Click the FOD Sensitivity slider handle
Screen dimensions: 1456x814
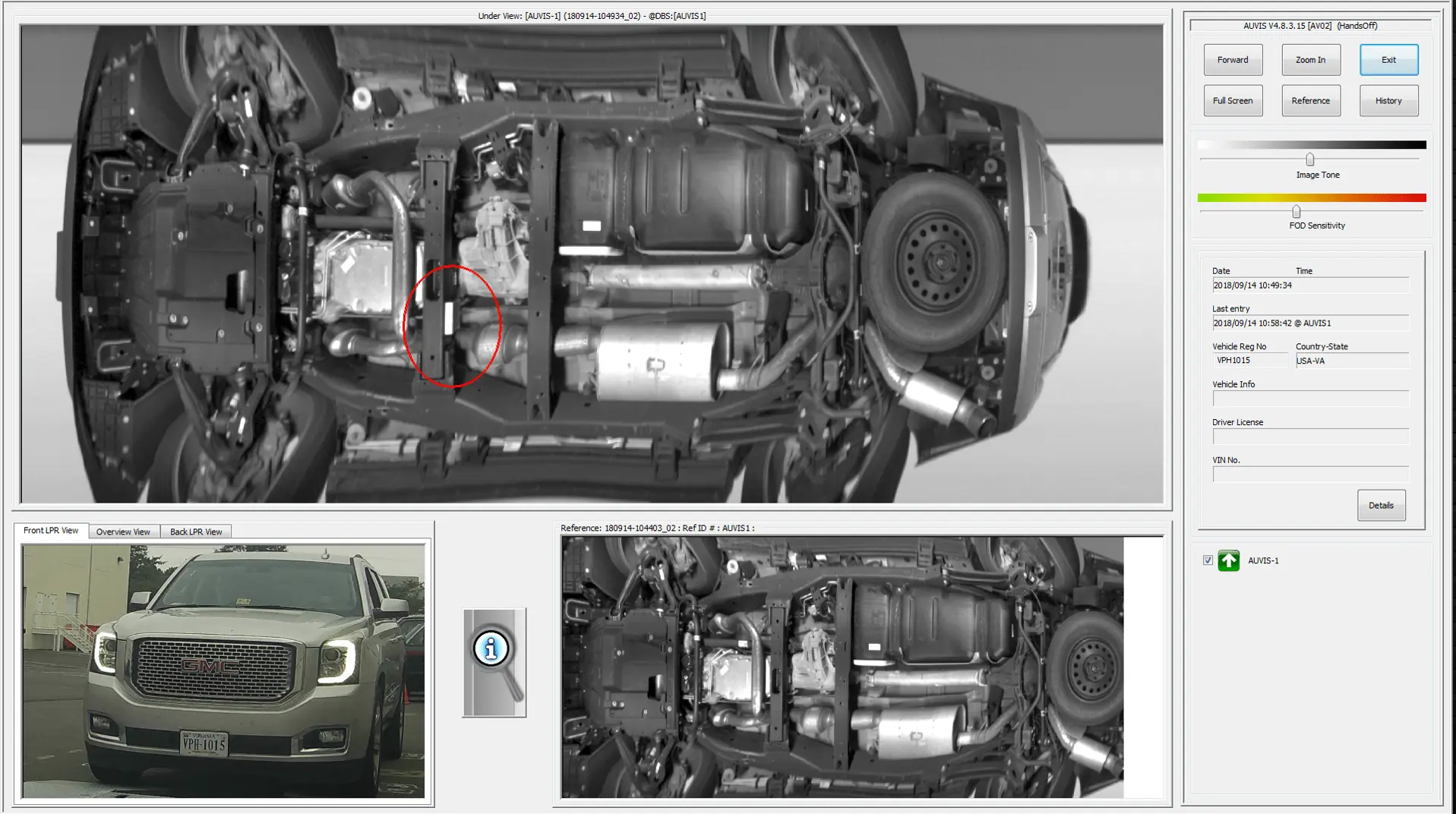click(x=1296, y=212)
